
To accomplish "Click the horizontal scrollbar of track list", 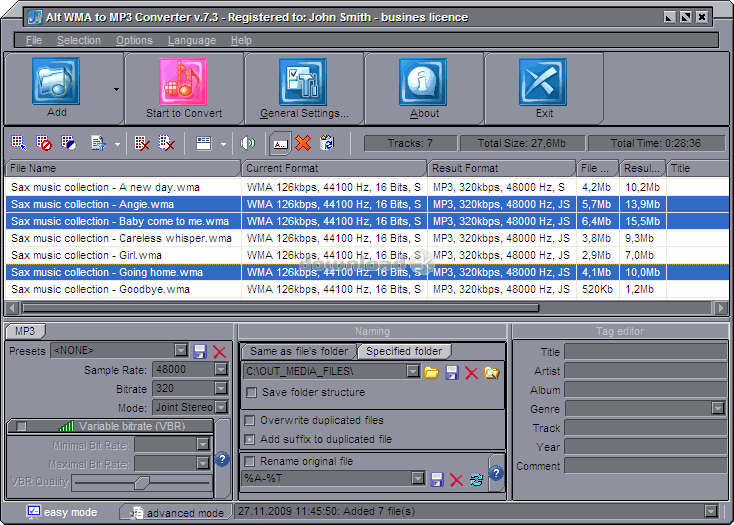I will tap(281, 308).
